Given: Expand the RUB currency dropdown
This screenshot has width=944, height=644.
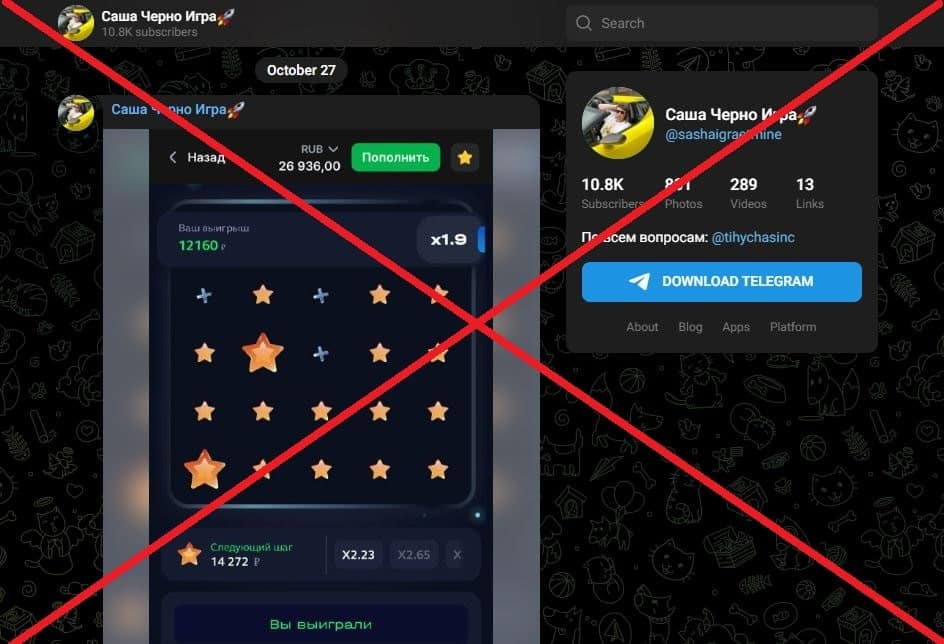Looking at the screenshot, I should pyautogui.click(x=319, y=149).
